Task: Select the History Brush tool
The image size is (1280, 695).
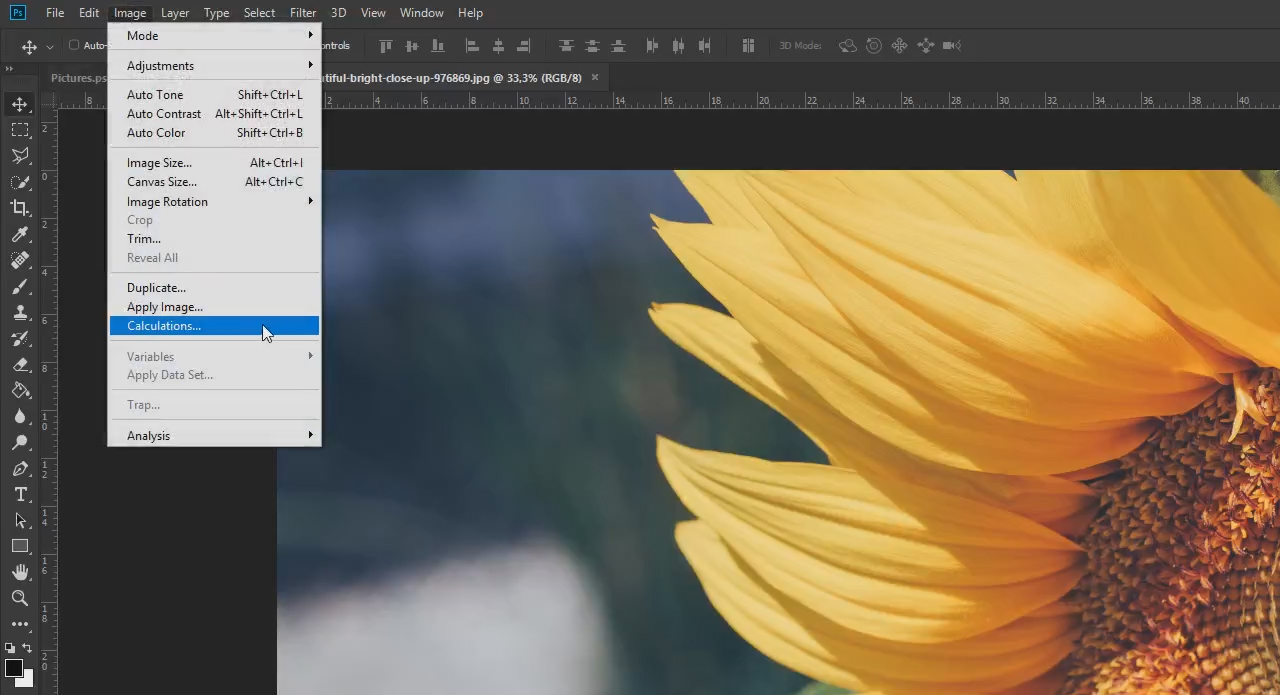Action: (20, 338)
